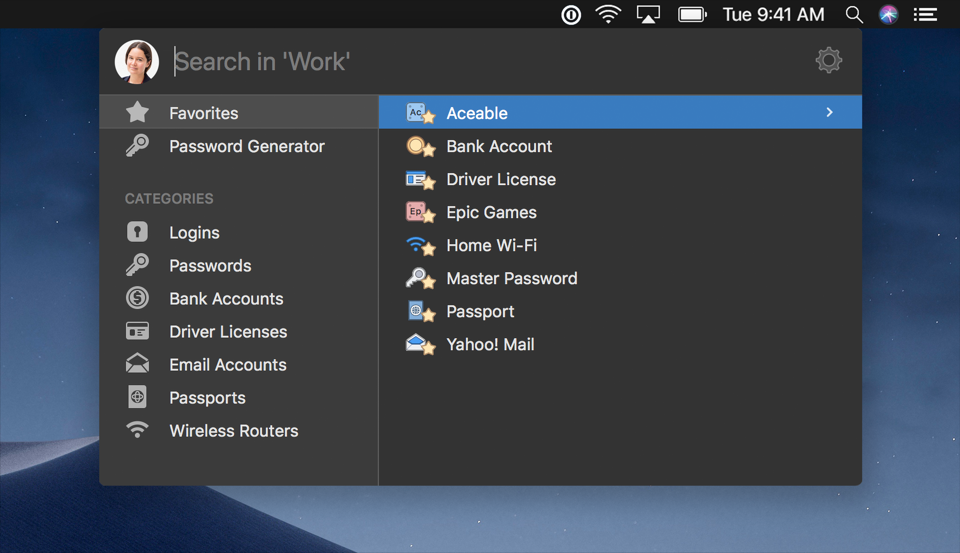Open the Driver Licenses category label
This screenshot has height=553, width=960.
pos(228,332)
